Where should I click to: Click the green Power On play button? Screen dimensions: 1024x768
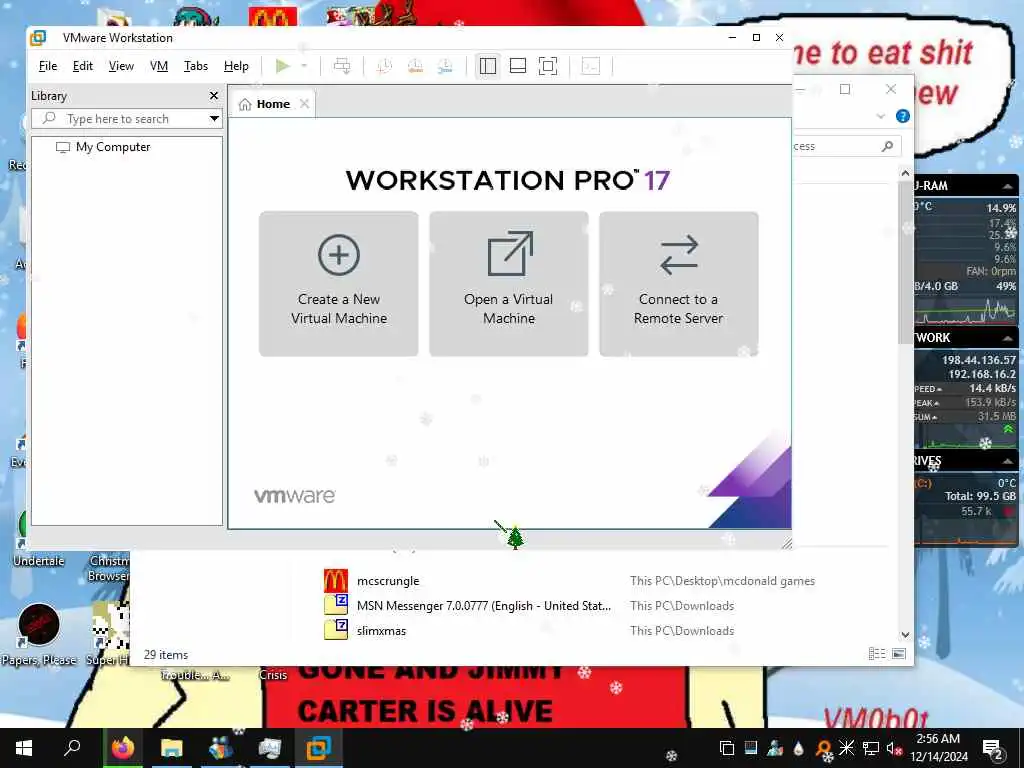pyautogui.click(x=283, y=66)
